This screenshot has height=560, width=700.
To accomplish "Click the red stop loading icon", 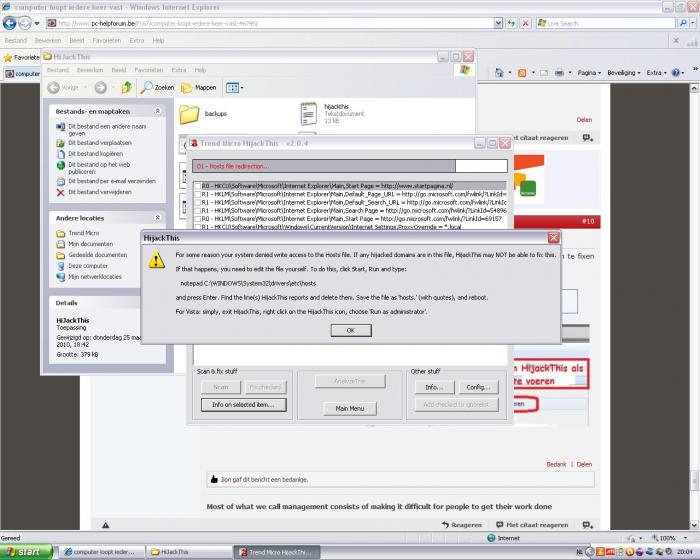I will click(525, 23).
